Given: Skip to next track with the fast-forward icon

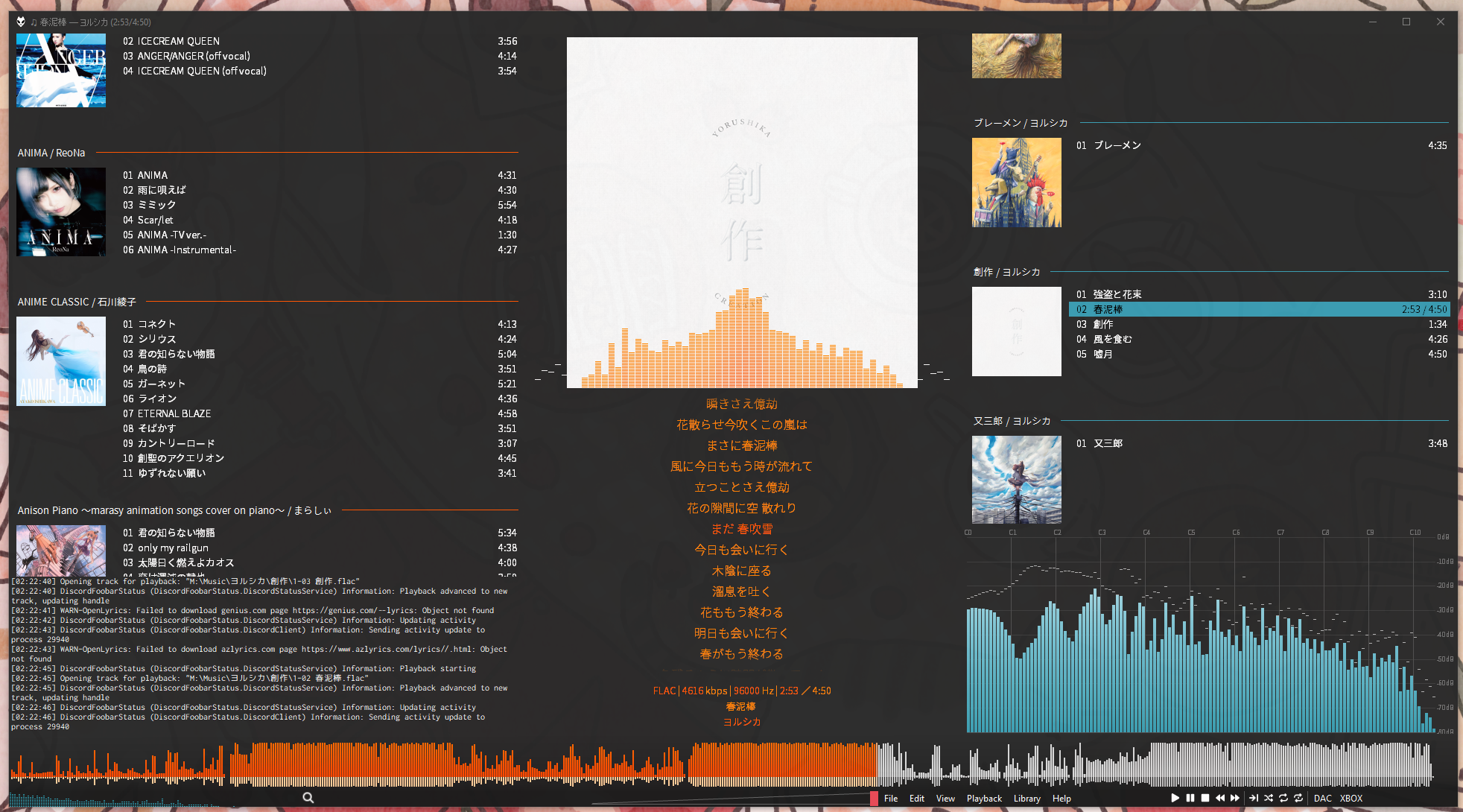Looking at the screenshot, I should (x=1236, y=798).
